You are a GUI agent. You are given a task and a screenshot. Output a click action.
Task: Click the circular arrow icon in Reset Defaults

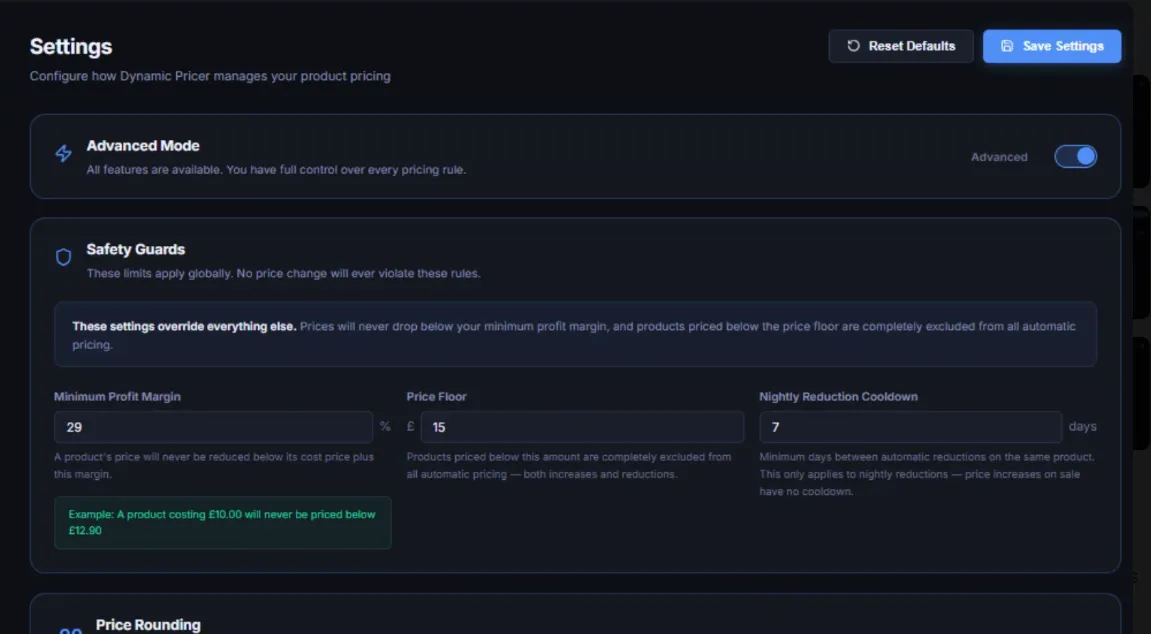point(853,46)
